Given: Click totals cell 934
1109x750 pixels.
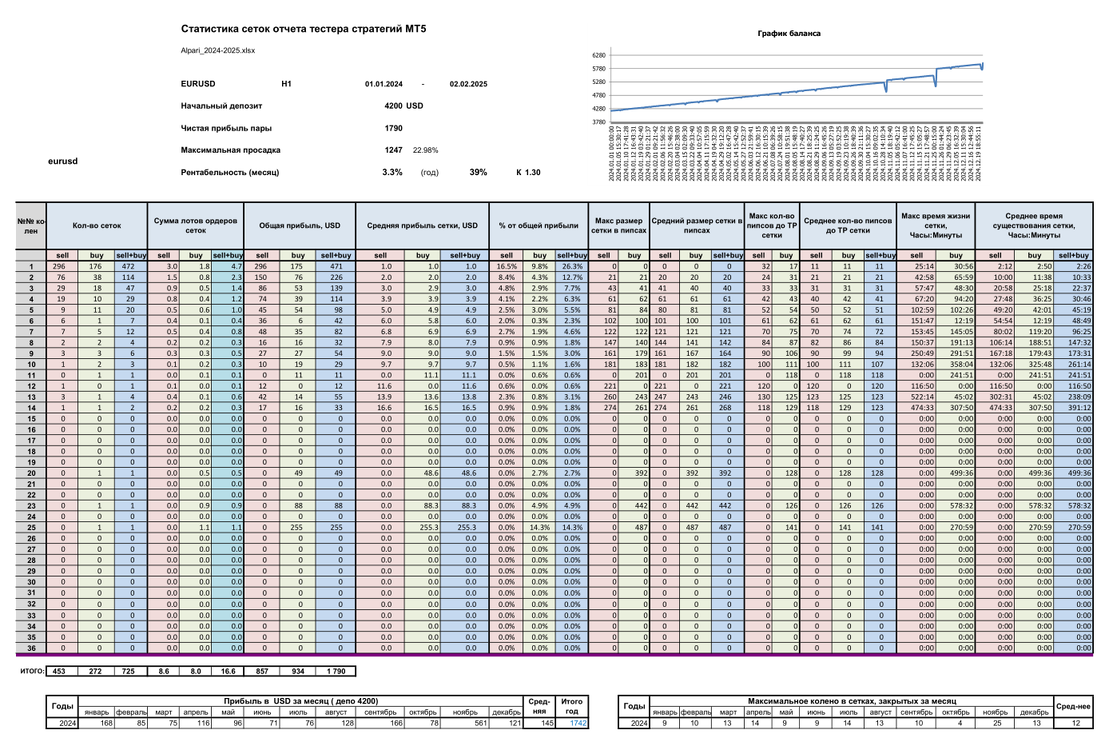Looking at the screenshot, I should [x=298, y=671].
